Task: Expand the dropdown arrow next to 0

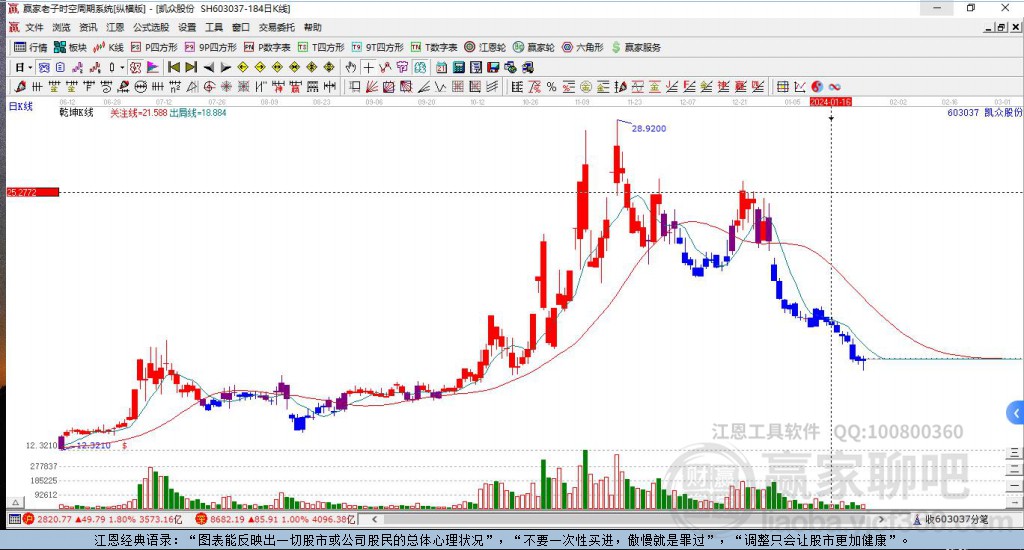Action: tap(122, 67)
